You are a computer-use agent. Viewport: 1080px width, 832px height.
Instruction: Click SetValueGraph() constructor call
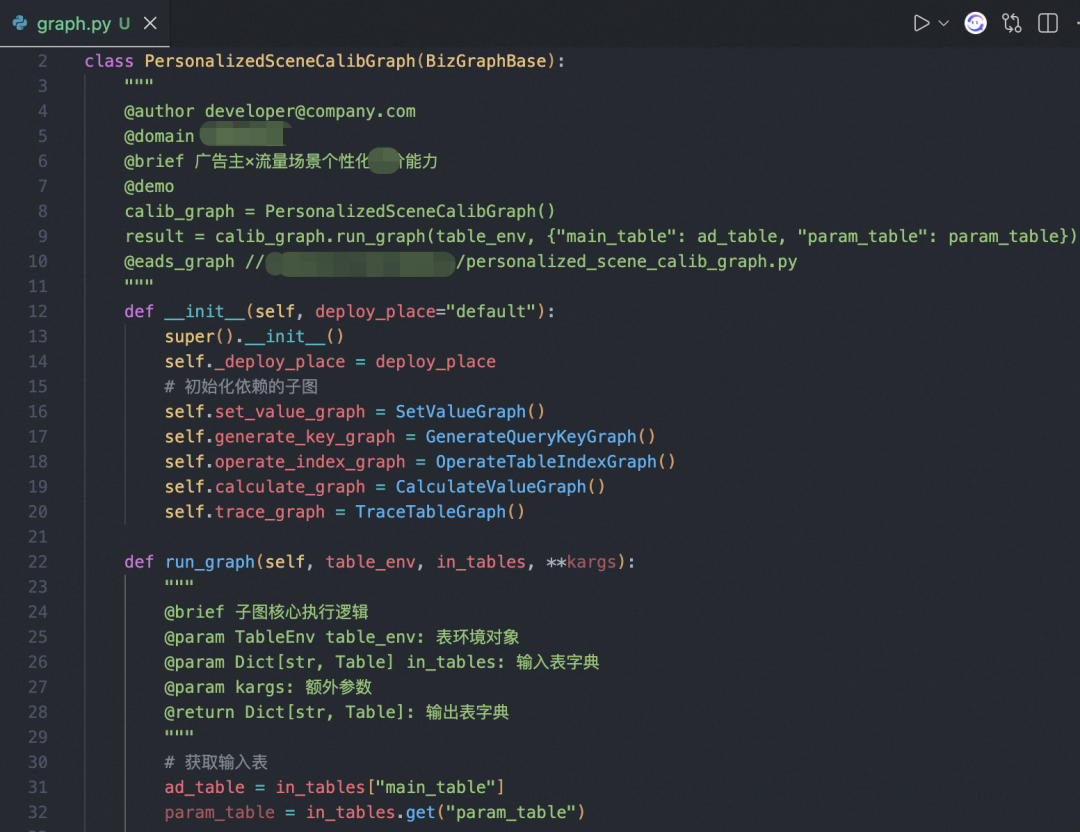pyautogui.click(x=470, y=412)
